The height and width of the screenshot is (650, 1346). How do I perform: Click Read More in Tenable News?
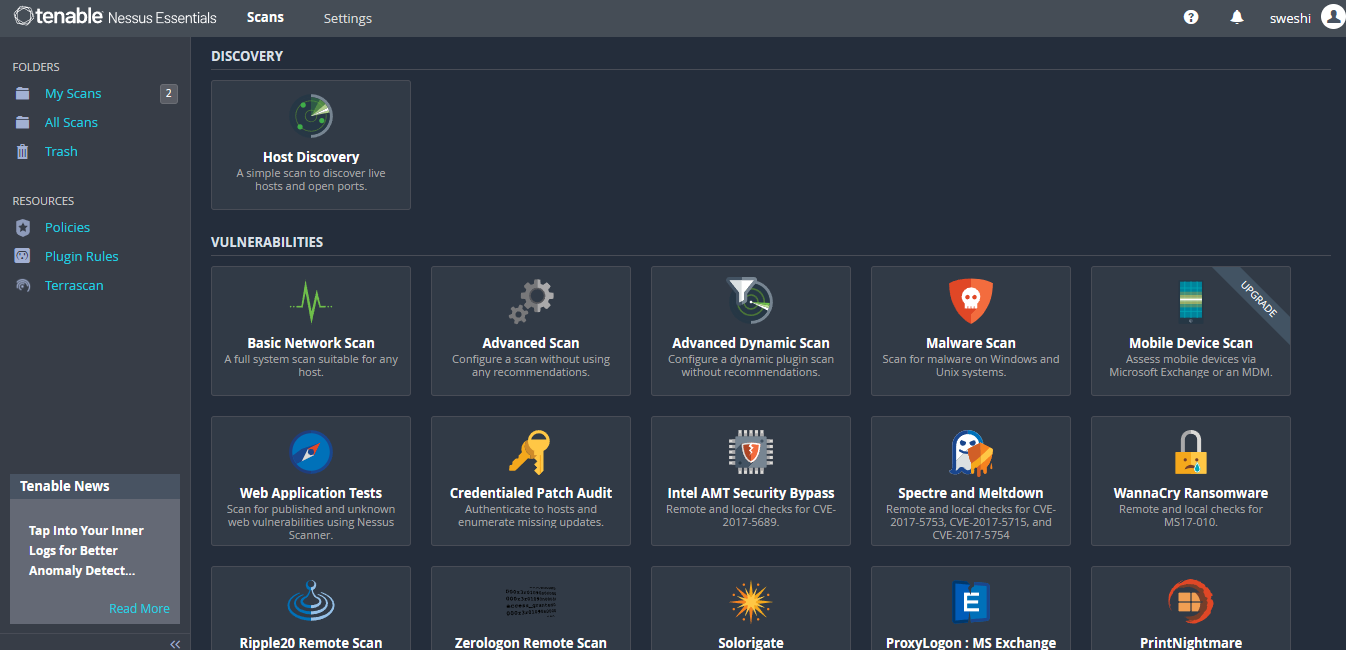coord(139,608)
